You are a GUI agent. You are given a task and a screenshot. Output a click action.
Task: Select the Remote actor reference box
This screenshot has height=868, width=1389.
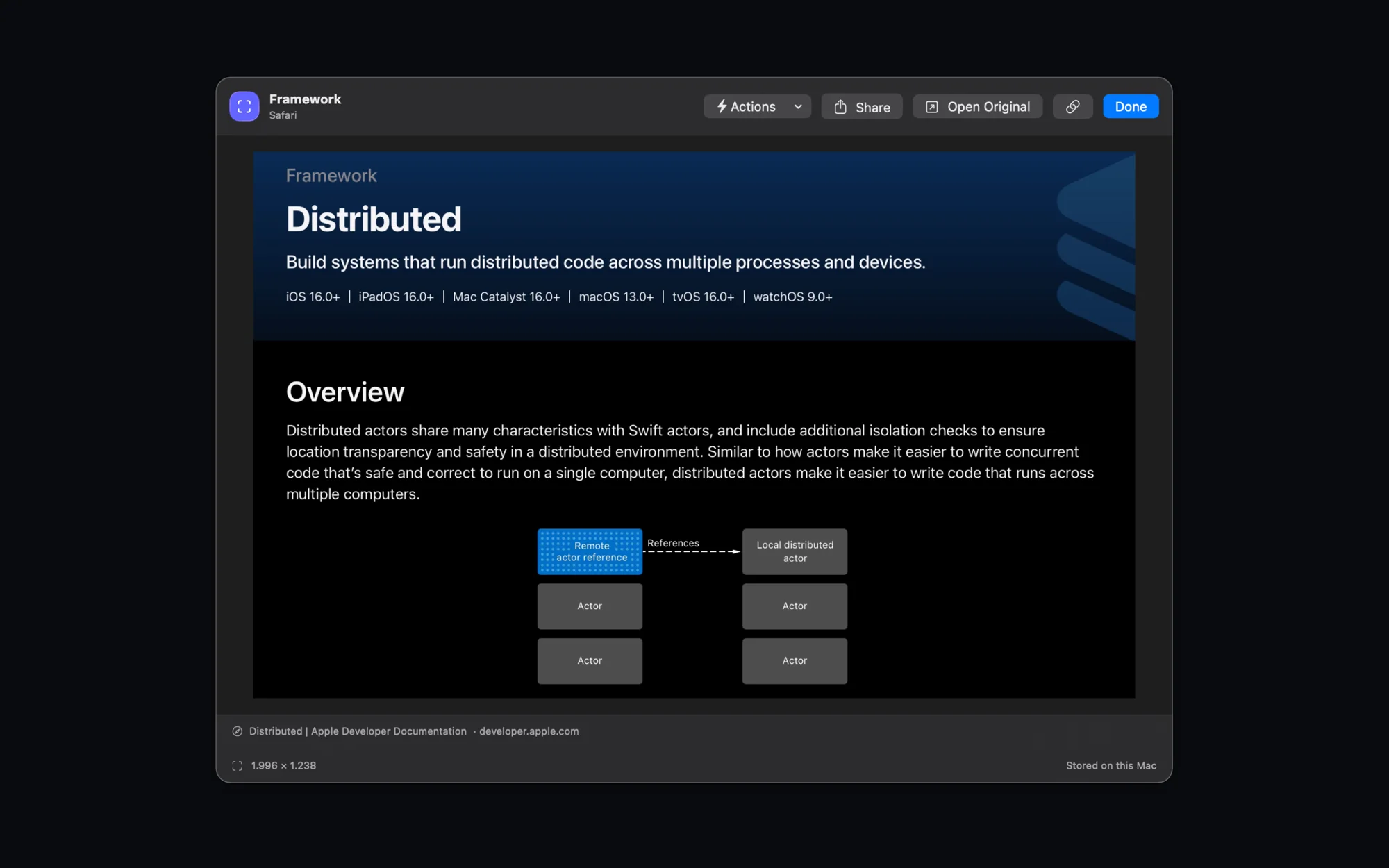[x=590, y=552]
